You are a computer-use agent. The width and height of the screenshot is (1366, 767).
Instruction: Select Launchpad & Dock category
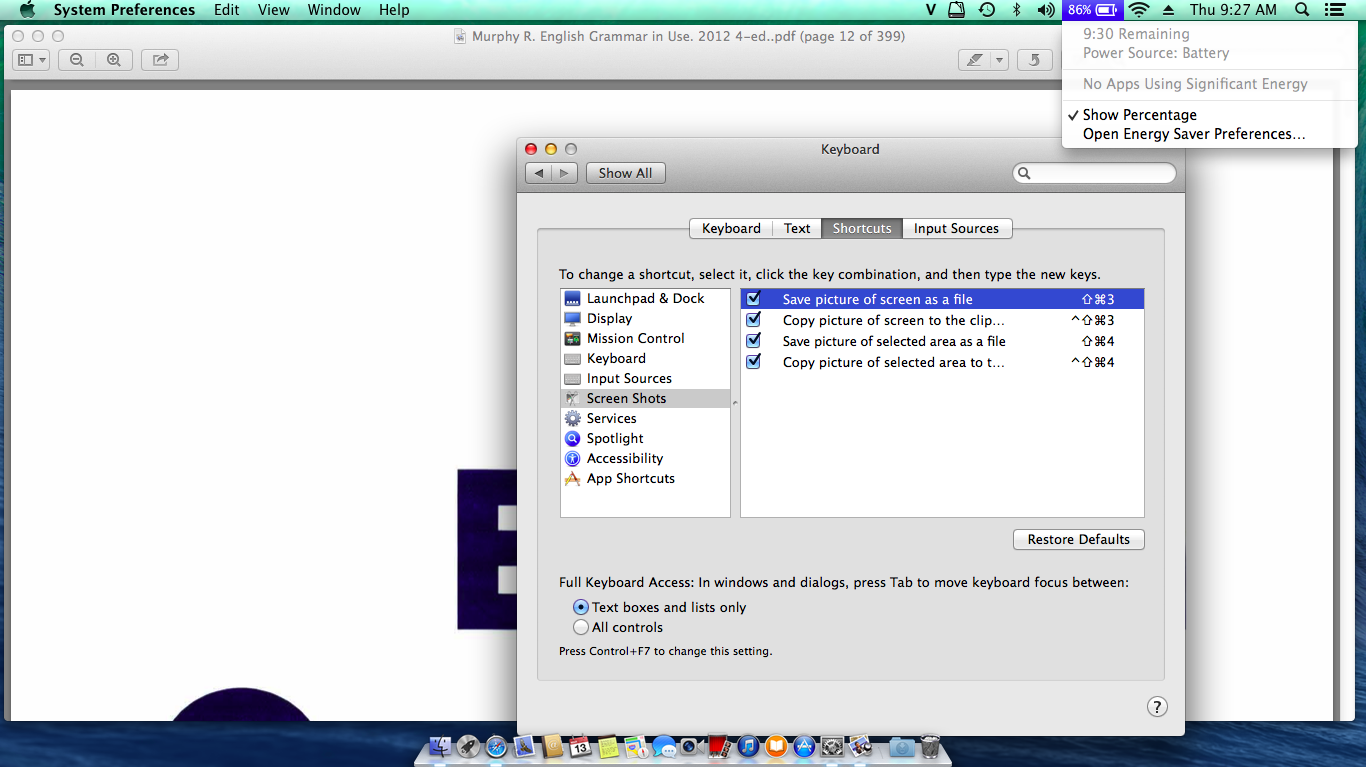[645, 298]
